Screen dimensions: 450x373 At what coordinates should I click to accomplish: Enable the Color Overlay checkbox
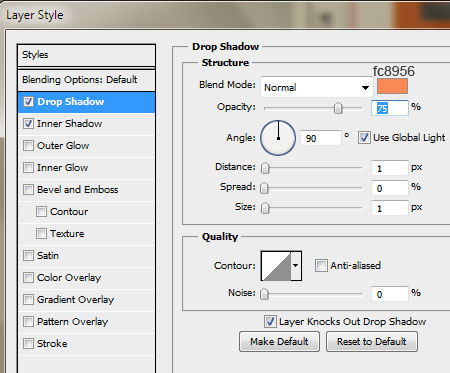coord(28,278)
